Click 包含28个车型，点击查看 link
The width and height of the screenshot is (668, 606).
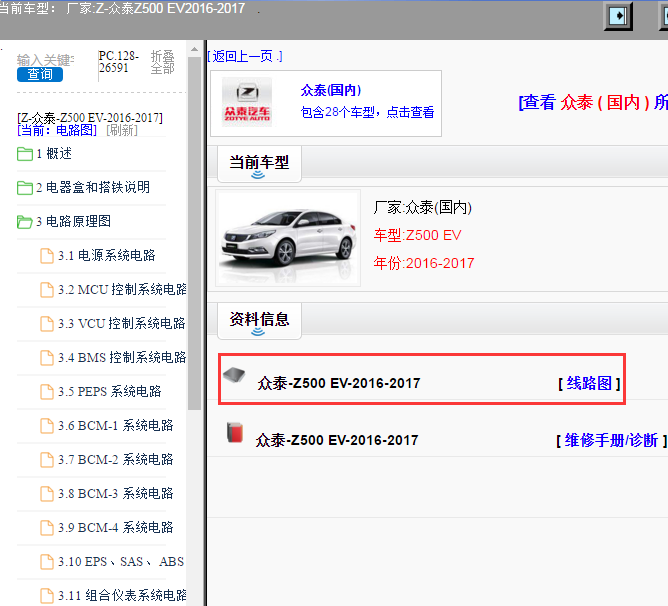tap(367, 112)
